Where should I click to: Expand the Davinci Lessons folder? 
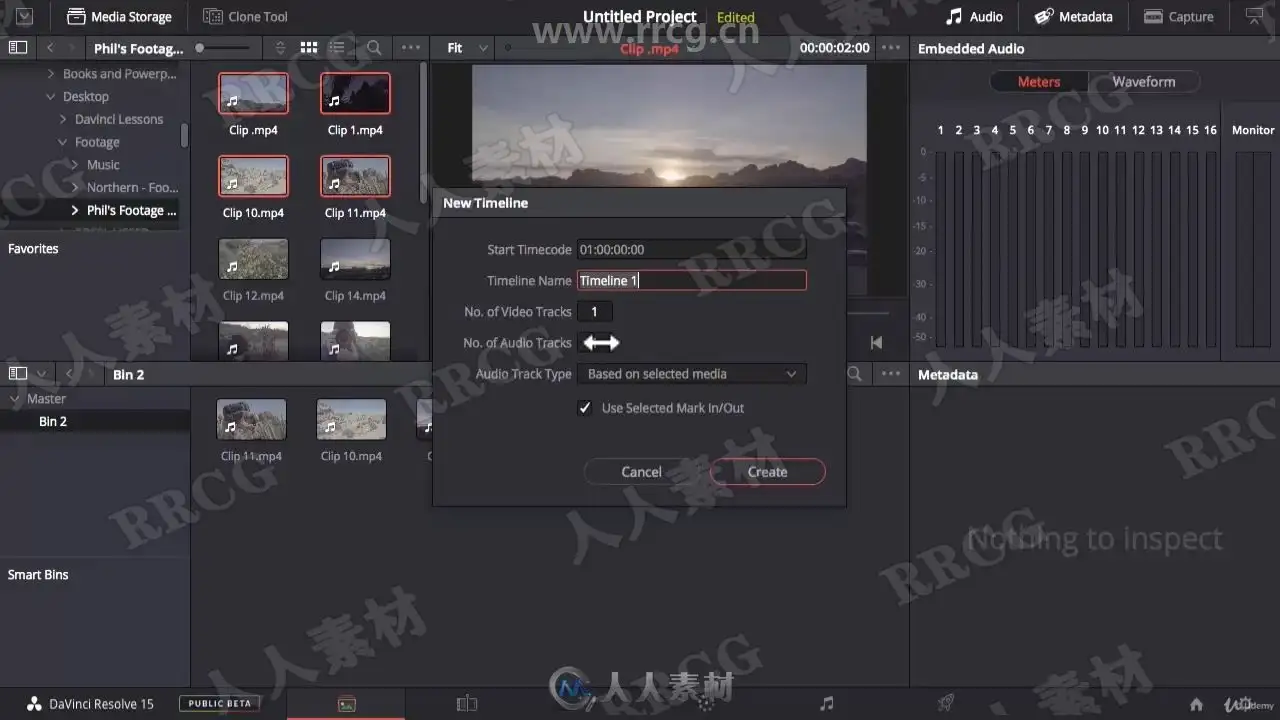[x=63, y=119]
